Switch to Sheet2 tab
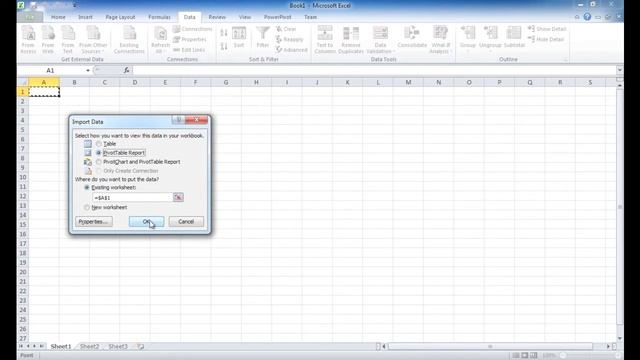This screenshot has height=360, width=640. tap(89, 347)
